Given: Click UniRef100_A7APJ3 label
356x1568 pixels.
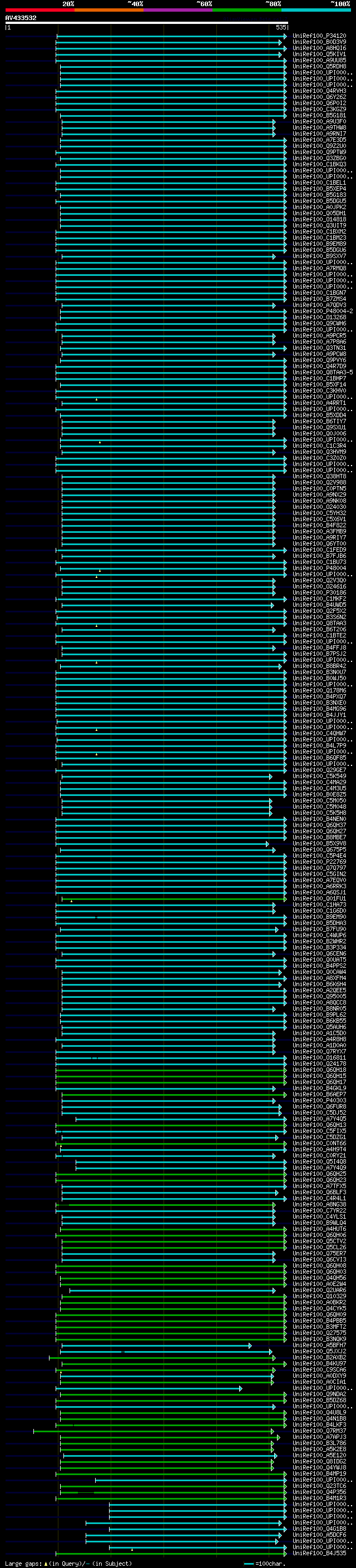Looking at the screenshot, I should 319,1437.
